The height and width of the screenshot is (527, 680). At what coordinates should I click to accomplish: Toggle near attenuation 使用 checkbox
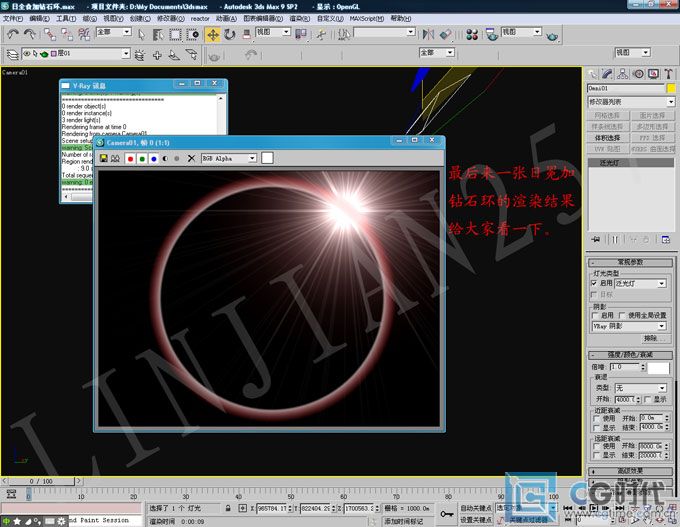click(596, 419)
